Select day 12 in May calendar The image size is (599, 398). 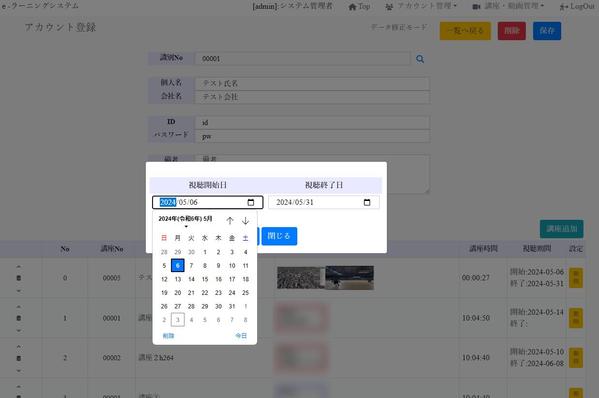click(164, 279)
